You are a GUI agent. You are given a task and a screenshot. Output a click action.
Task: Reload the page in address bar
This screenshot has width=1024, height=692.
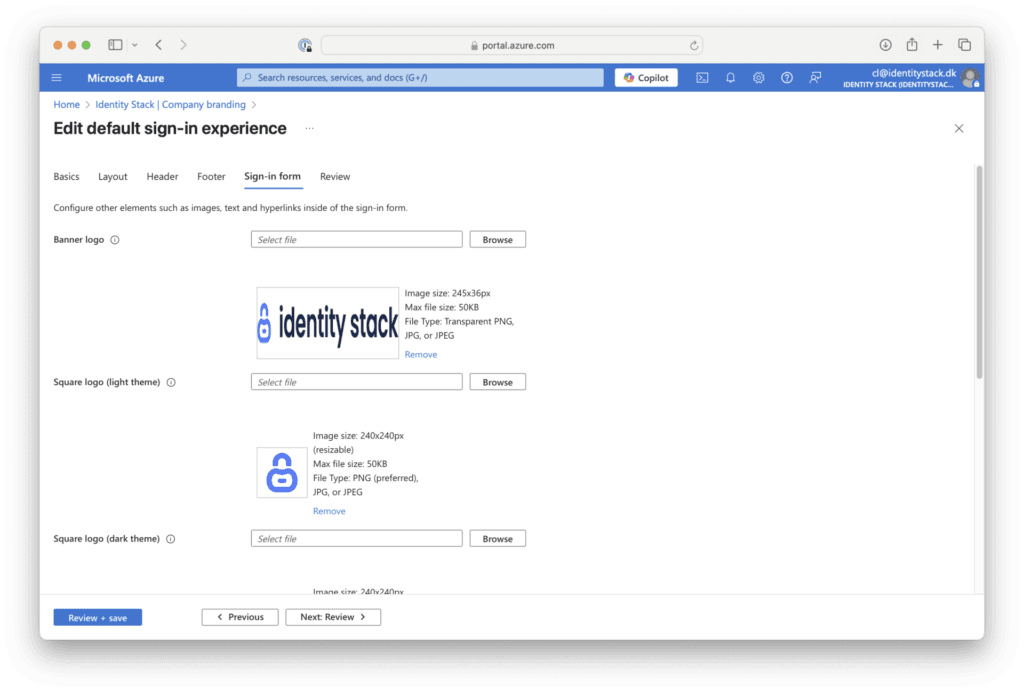pos(694,45)
